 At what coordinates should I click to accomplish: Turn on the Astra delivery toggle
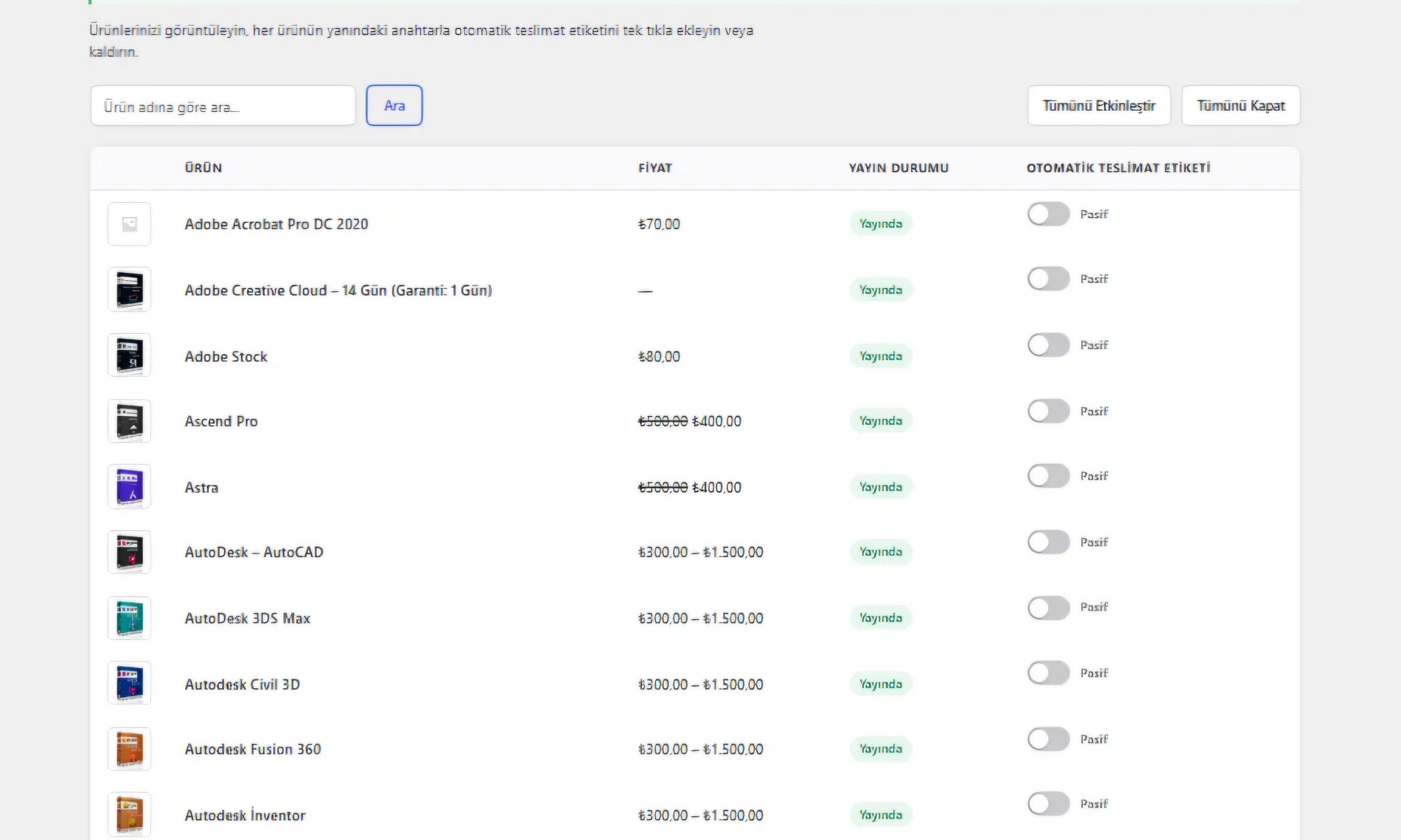point(1048,475)
